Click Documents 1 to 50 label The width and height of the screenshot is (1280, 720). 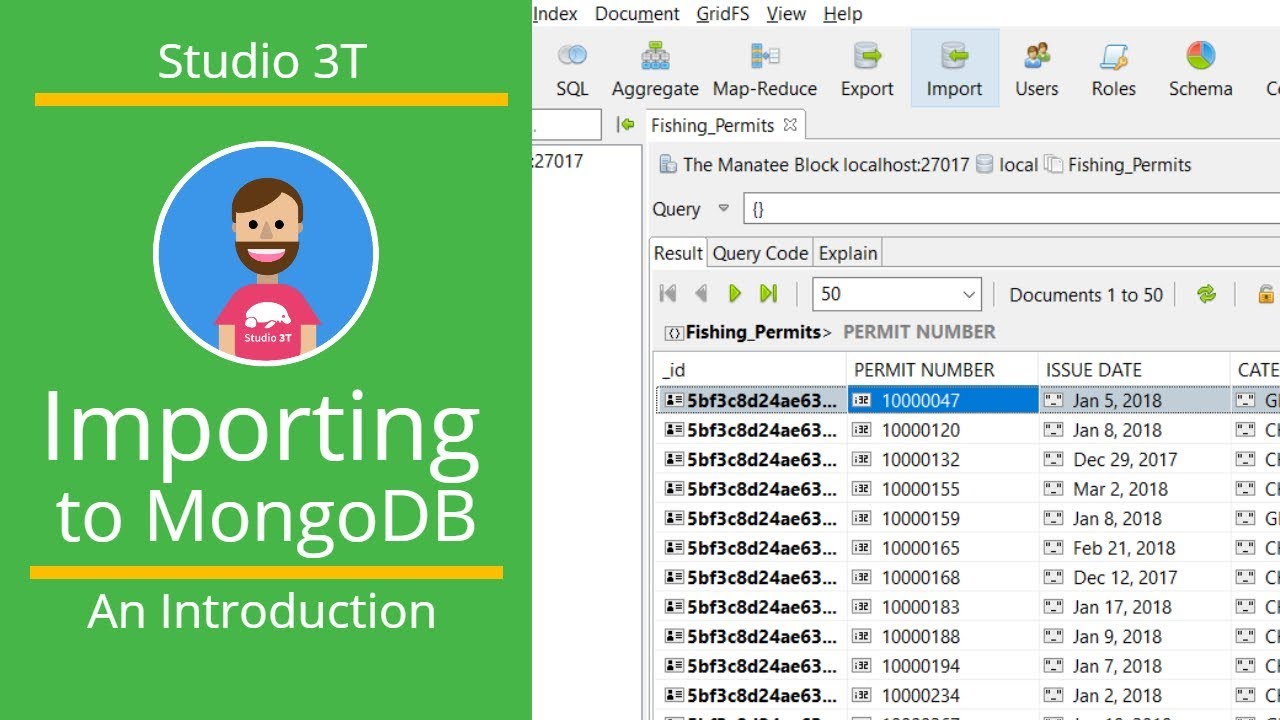pos(1086,295)
